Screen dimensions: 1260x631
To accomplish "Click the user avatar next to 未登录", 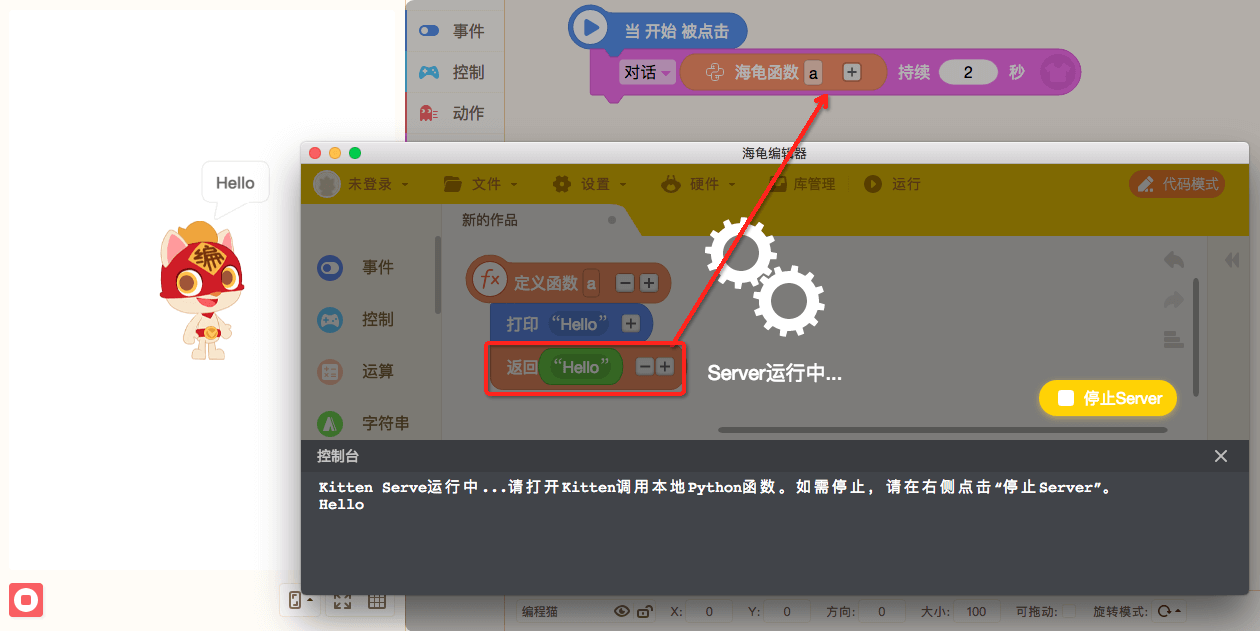I will click(x=327, y=184).
